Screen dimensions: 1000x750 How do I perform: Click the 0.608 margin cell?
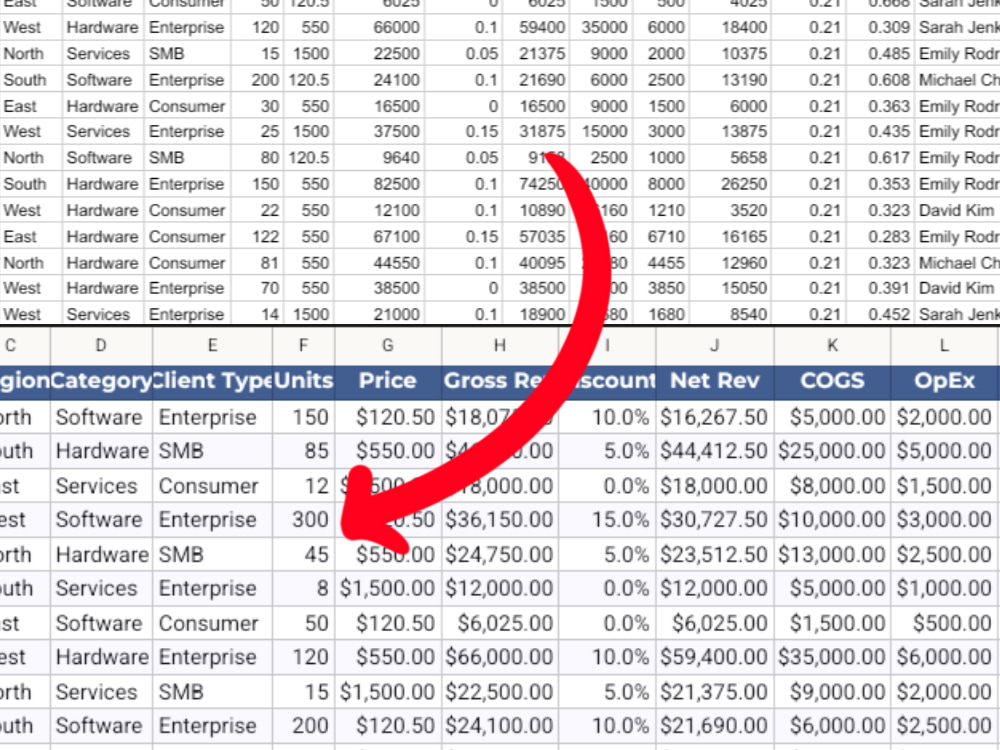click(x=880, y=80)
